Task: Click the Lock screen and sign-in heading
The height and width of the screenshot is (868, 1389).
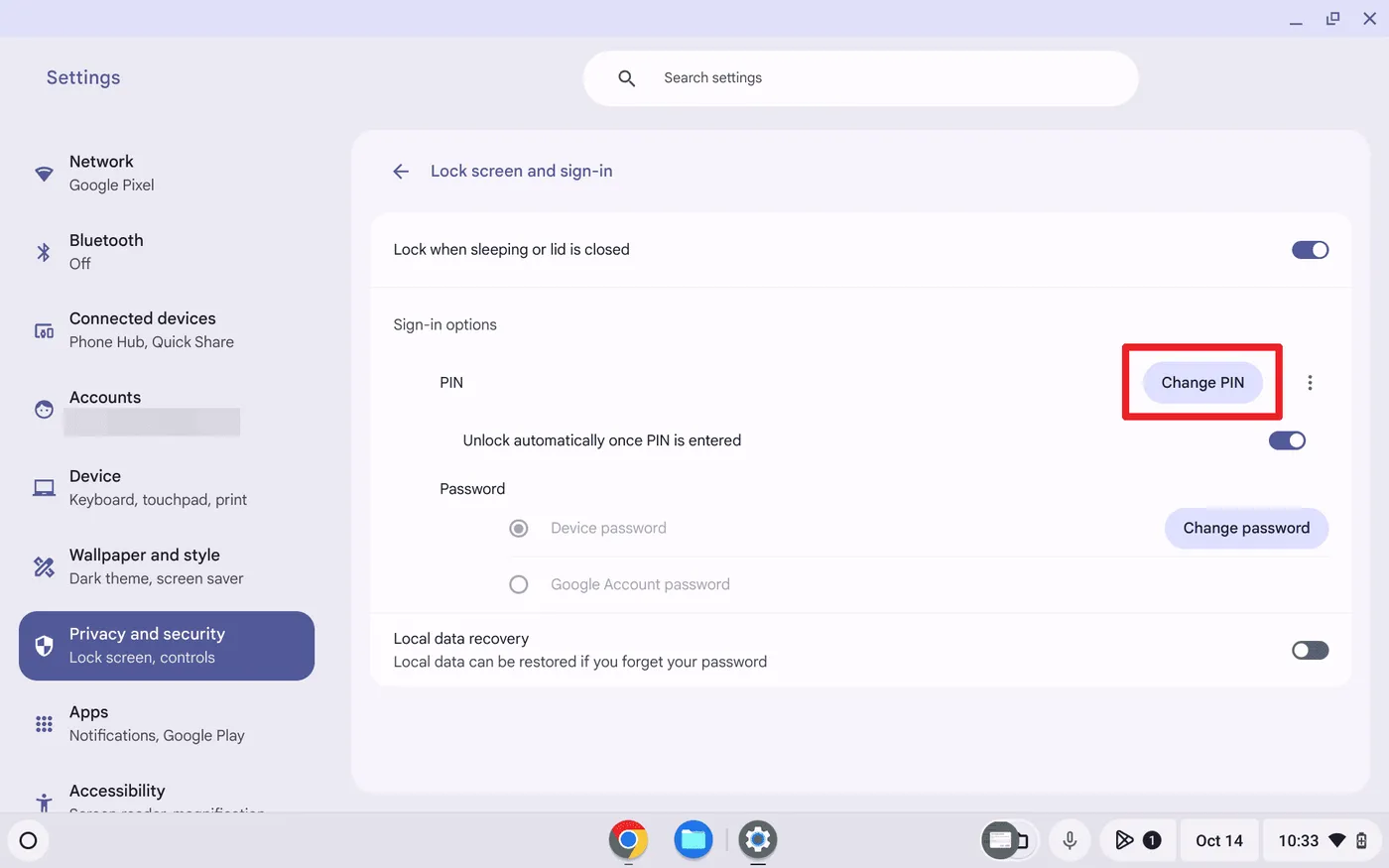Action: point(521,172)
